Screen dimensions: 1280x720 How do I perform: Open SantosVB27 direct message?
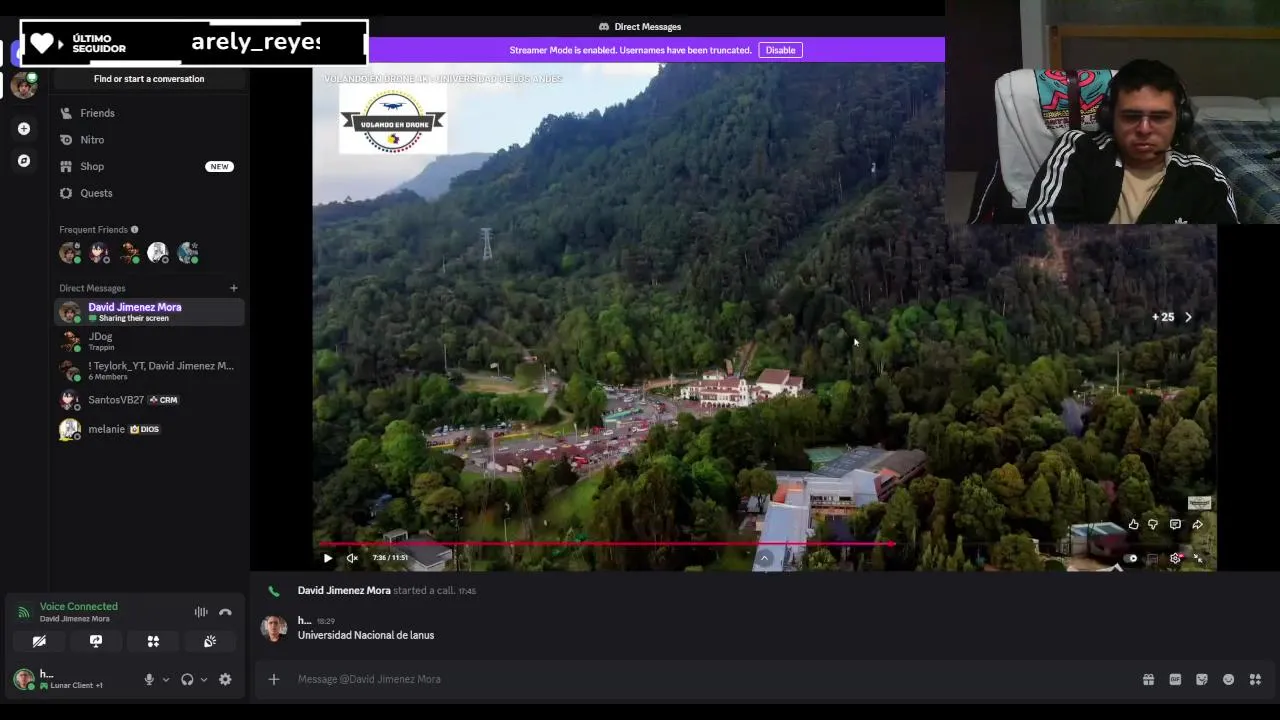(x=148, y=400)
